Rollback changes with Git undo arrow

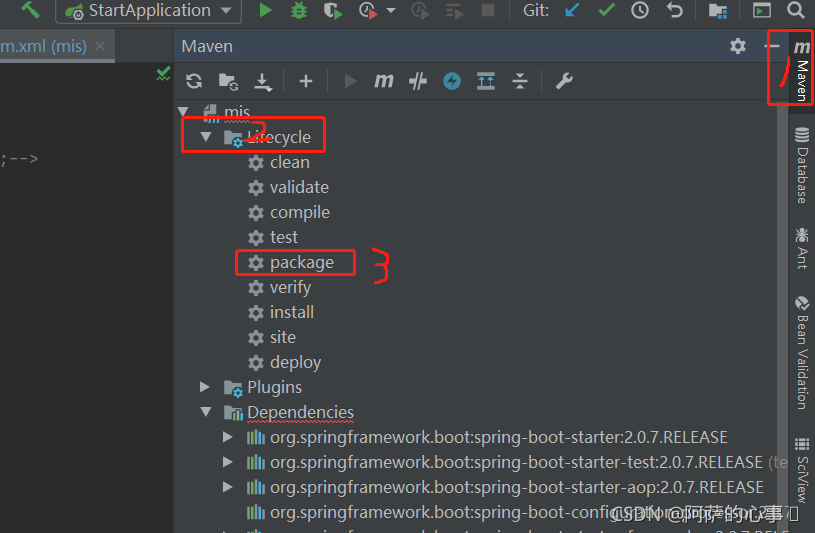point(674,10)
